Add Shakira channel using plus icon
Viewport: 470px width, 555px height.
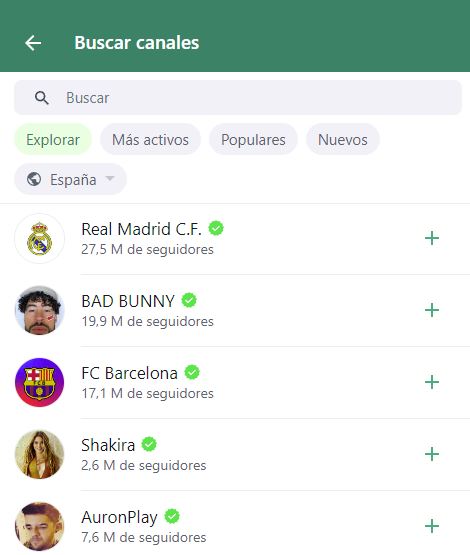[432, 454]
